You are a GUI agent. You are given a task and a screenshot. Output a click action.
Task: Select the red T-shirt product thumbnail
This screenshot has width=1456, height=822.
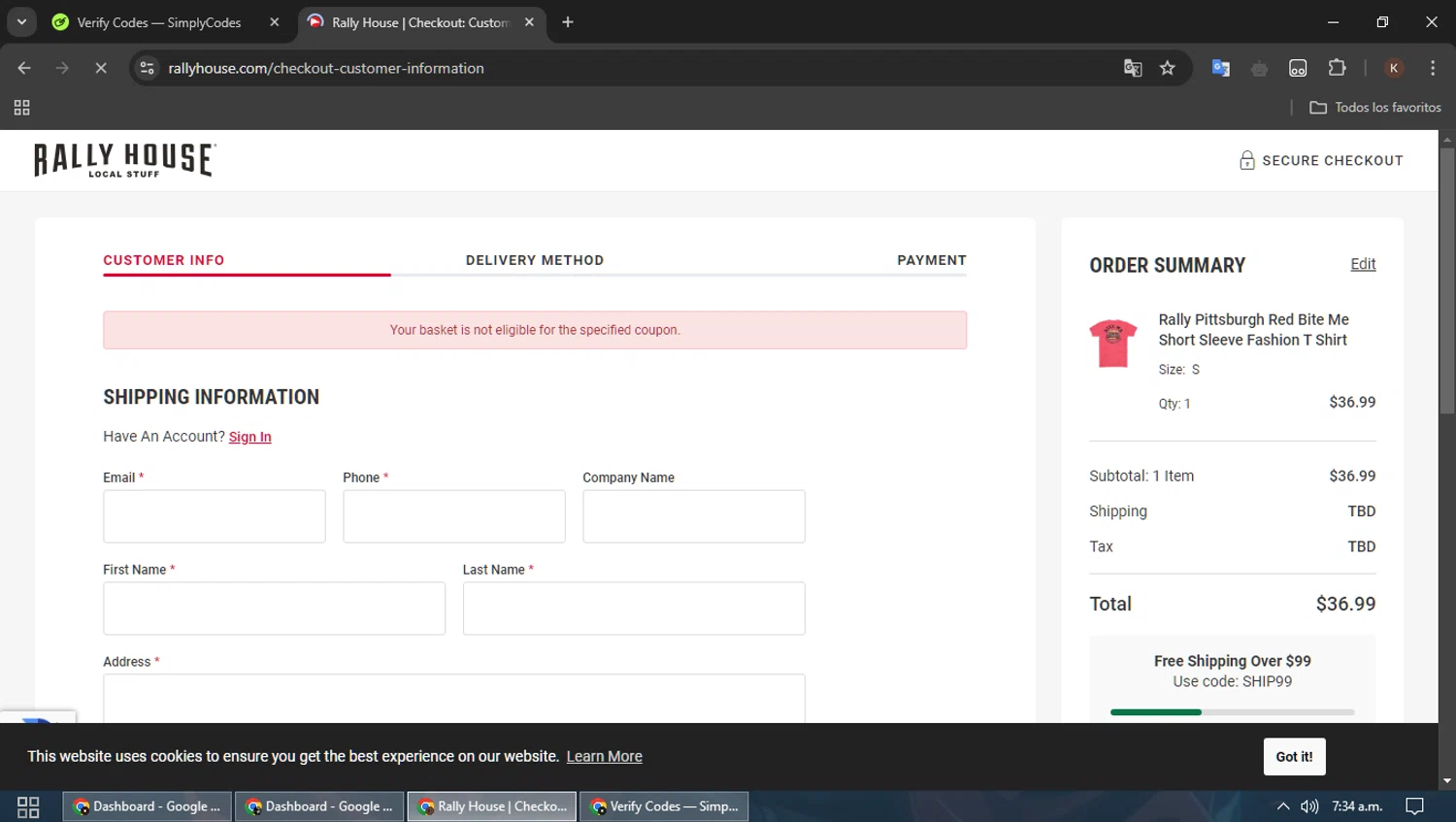[x=1112, y=344]
